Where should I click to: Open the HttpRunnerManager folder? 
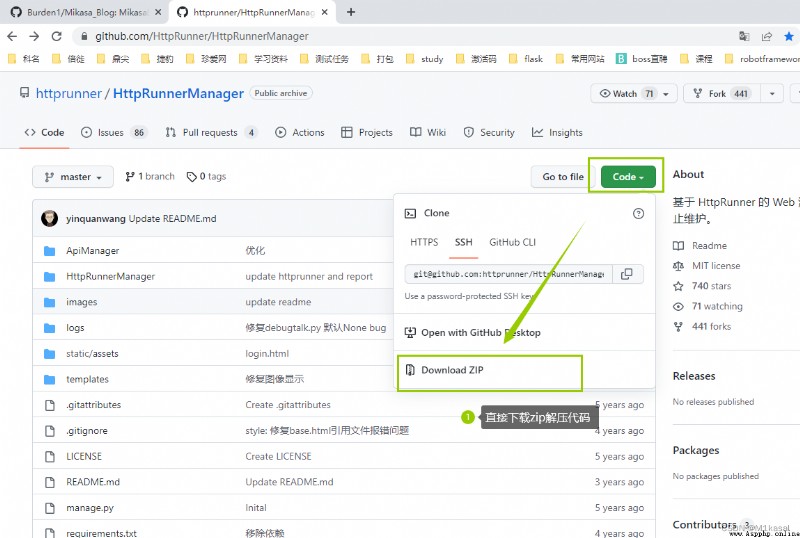pos(110,277)
